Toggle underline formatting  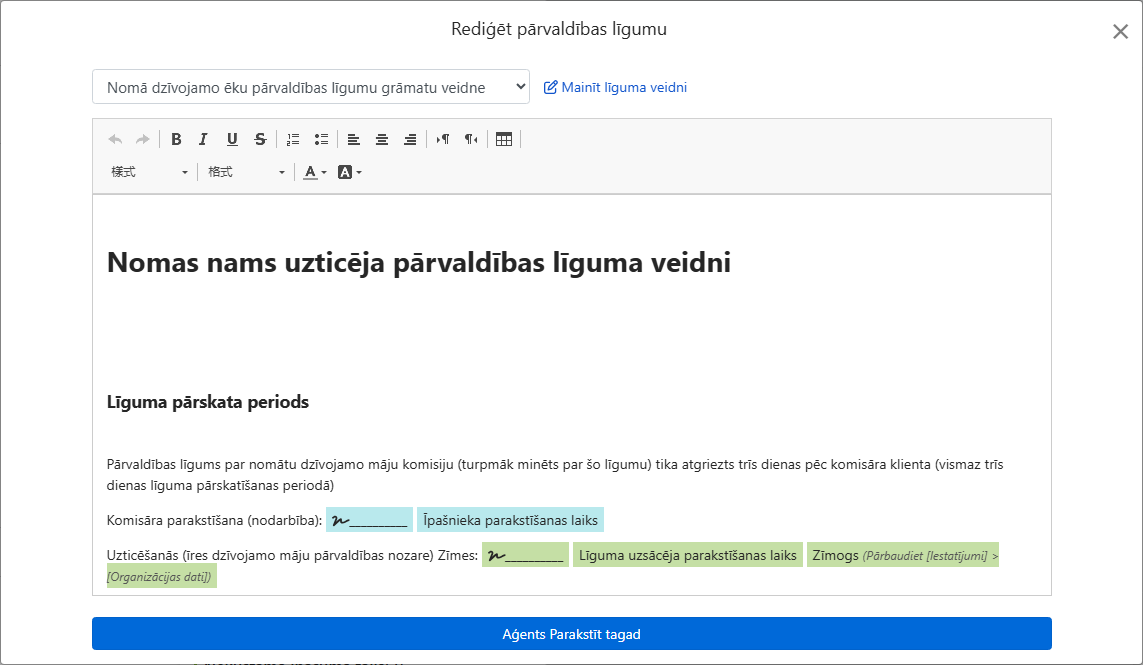point(232,139)
